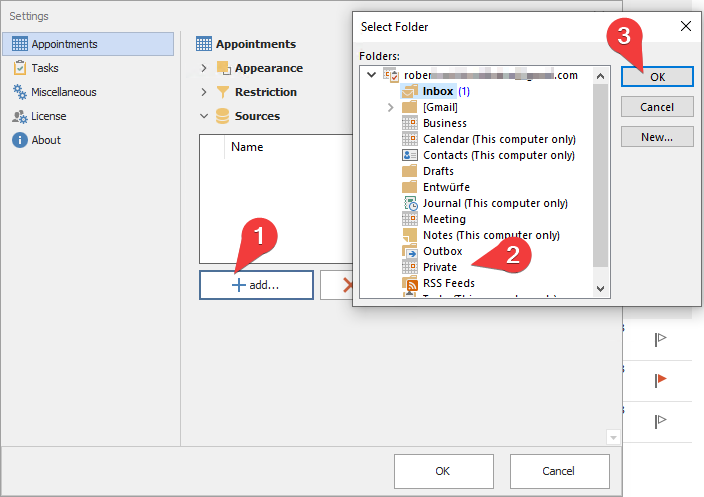The height and width of the screenshot is (497, 704).
Task: Select the [Gmail] folder
Action: click(440, 107)
